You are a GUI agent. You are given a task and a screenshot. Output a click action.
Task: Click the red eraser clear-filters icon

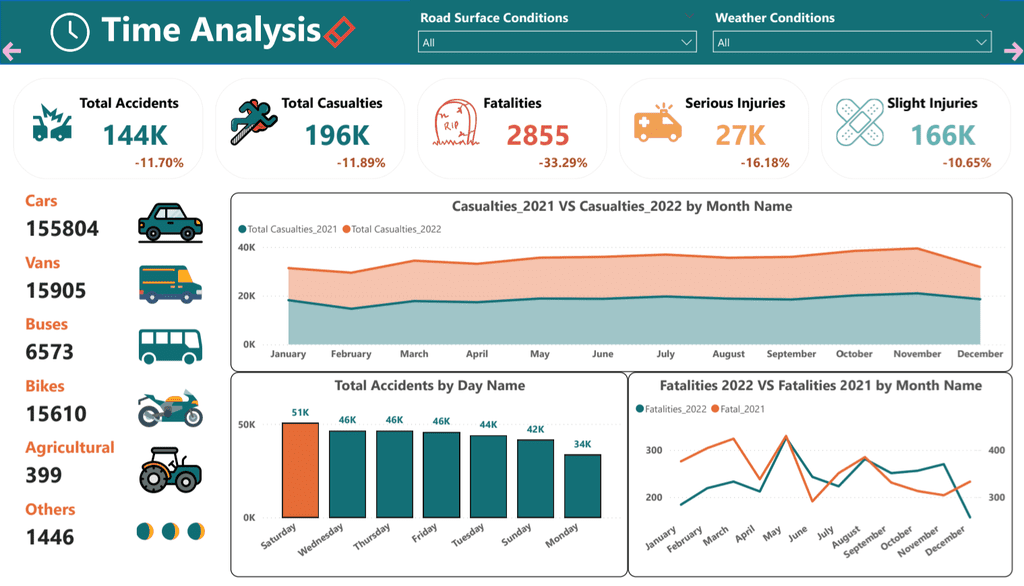pos(340,31)
